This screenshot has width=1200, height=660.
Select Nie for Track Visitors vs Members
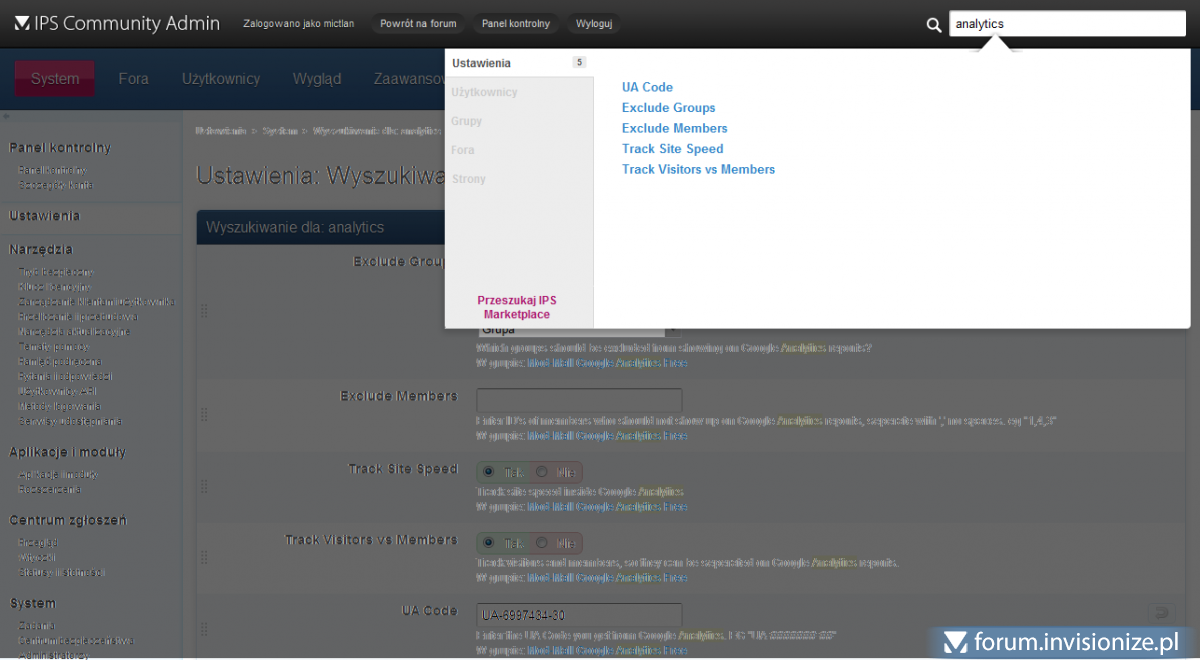(x=542, y=543)
